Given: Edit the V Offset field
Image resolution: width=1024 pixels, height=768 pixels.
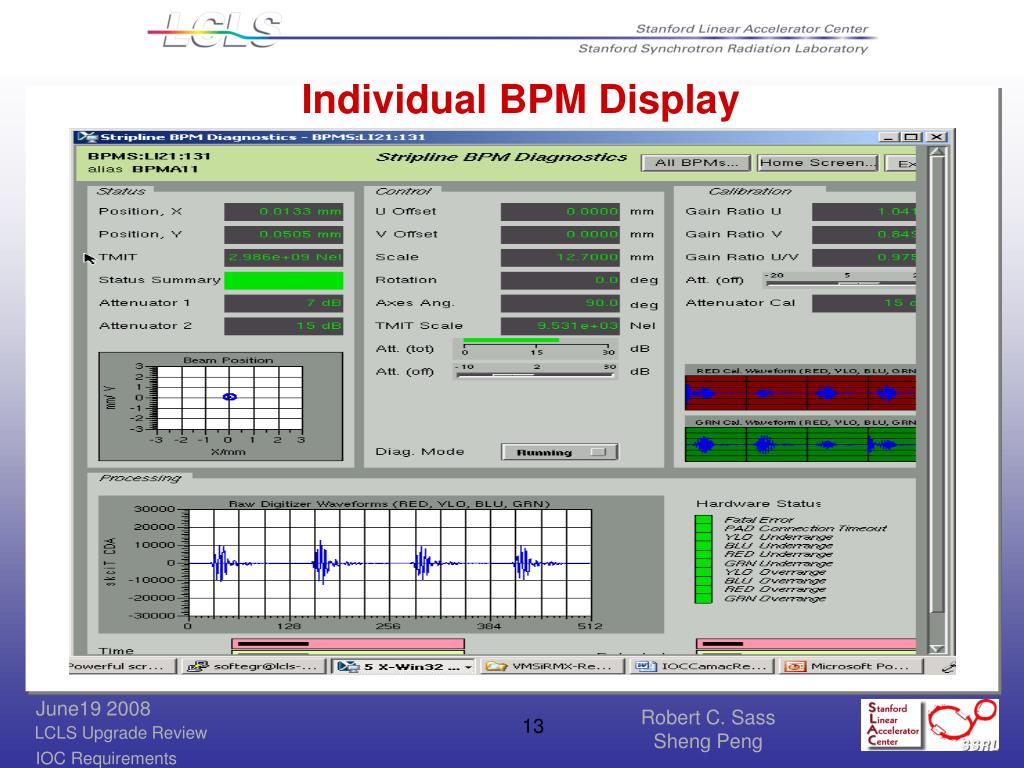Looking at the screenshot, I should click(x=560, y=234).
